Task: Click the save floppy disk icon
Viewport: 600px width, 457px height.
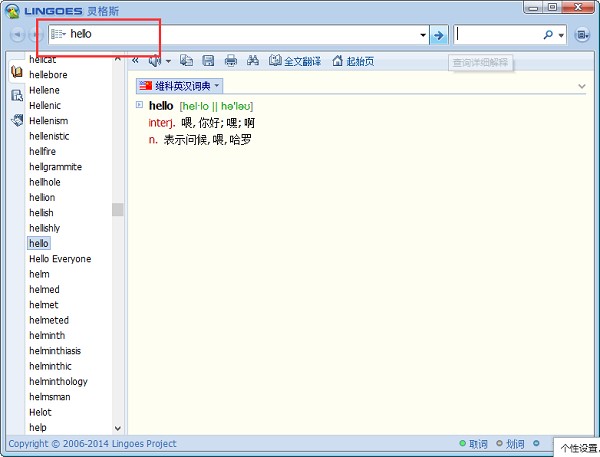Action: [x=208, y=60]
